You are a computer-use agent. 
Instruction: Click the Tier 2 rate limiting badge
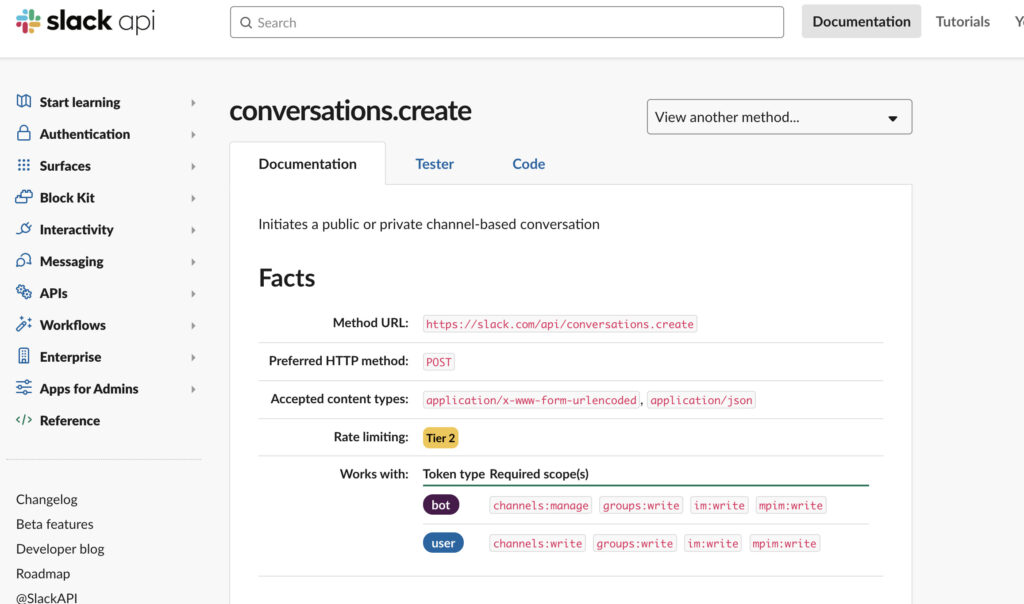click(441, 438)
